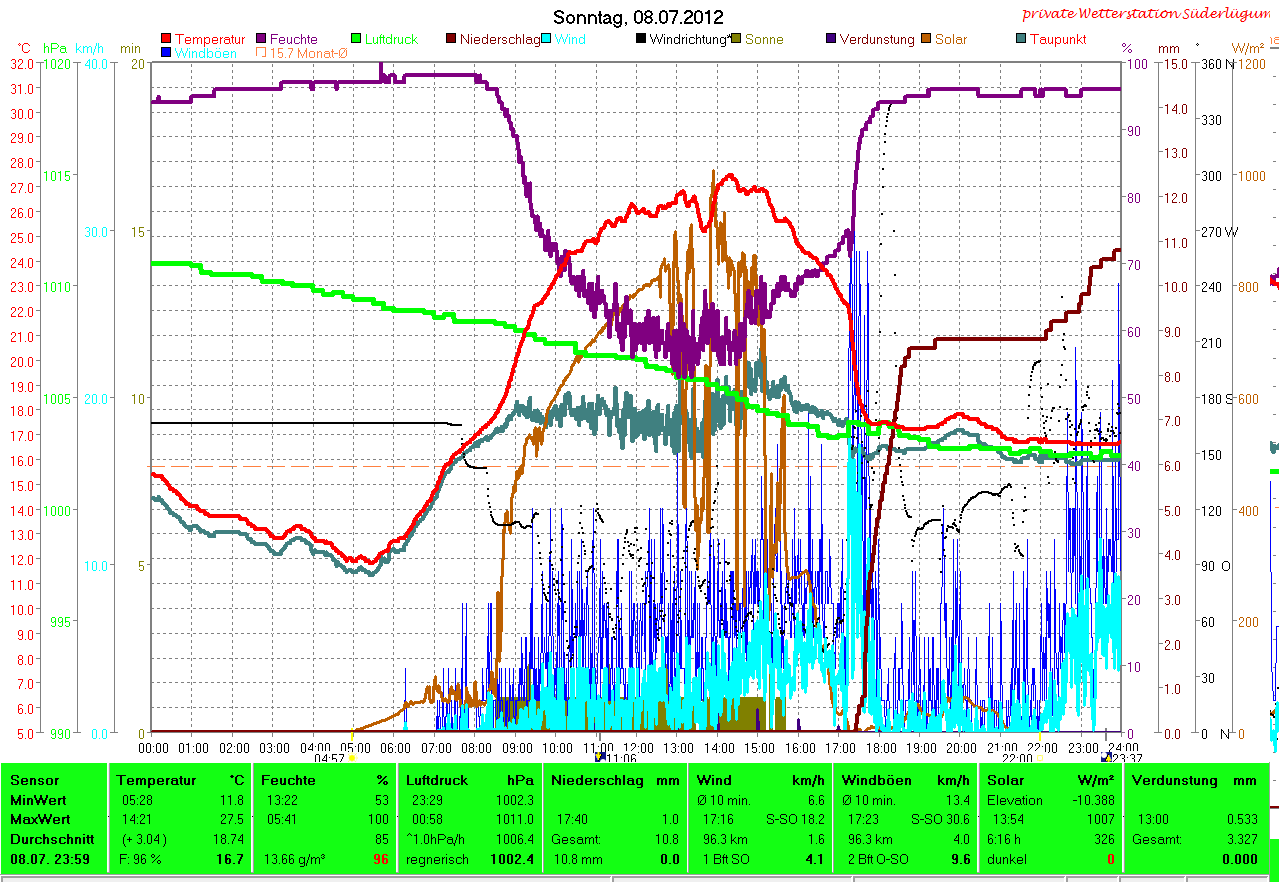Click the Luftdruck hPa table header
The height and width of the screenshot is (882, 1280).
tap(466, 780)
